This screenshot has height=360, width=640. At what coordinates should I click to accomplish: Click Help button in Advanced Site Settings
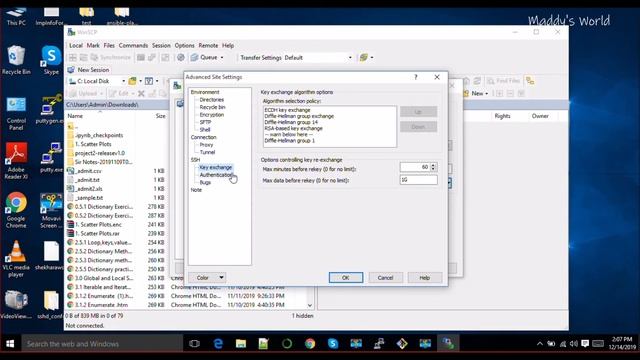tap(424, 278)
